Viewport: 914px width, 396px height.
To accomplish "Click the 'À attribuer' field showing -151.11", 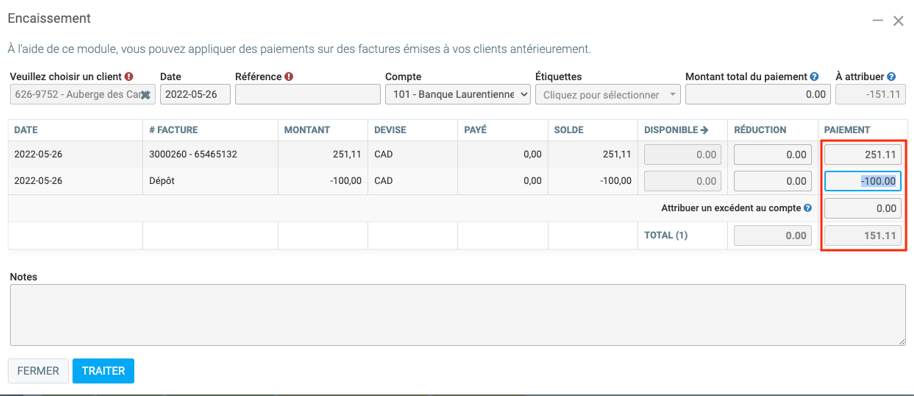I will click(870, 94).
